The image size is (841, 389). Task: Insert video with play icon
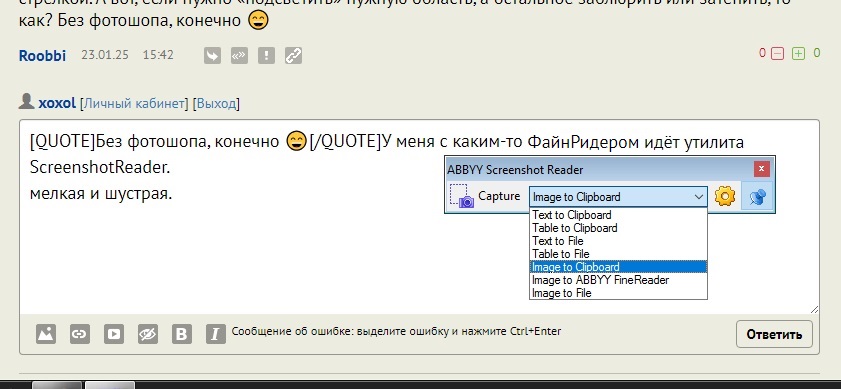[x=114, y=334]
